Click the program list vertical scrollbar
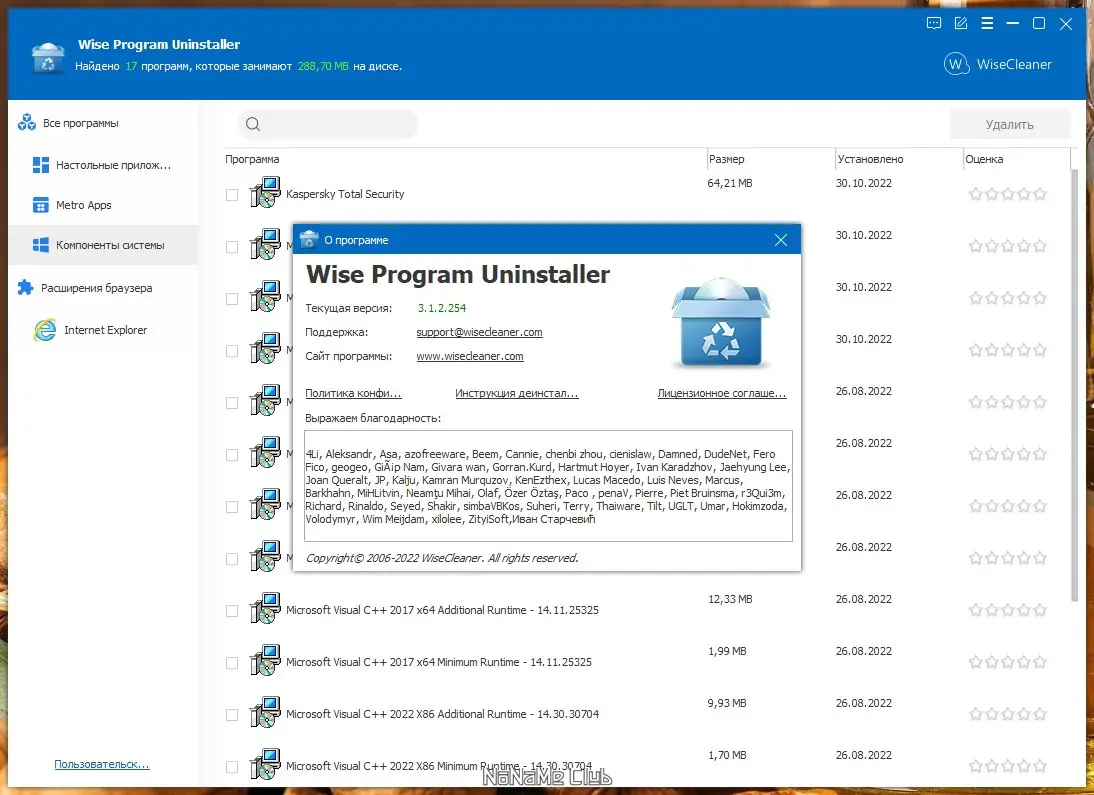 pos(1075,384)
